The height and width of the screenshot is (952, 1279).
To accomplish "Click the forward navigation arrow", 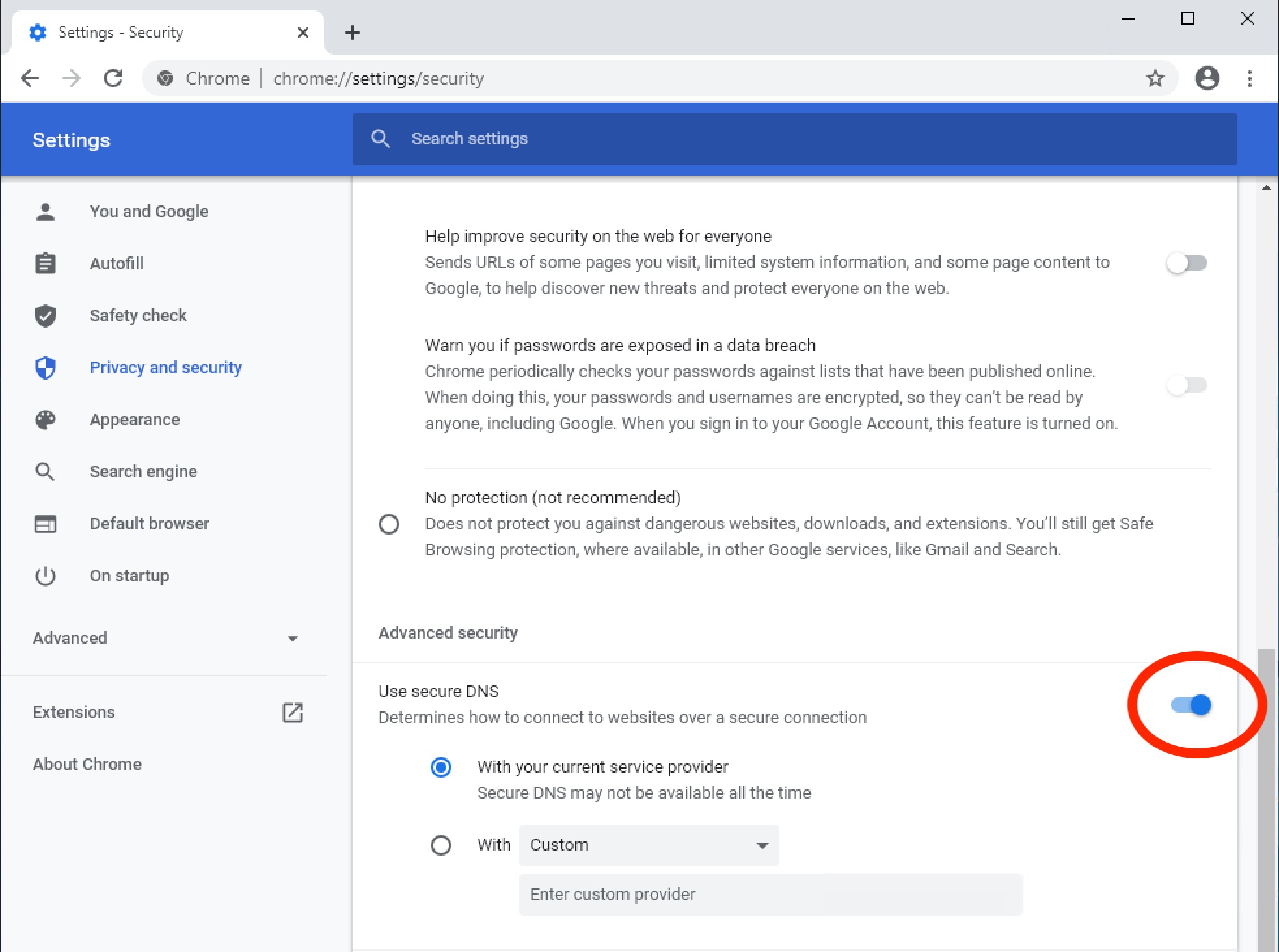I will (72, 79).
